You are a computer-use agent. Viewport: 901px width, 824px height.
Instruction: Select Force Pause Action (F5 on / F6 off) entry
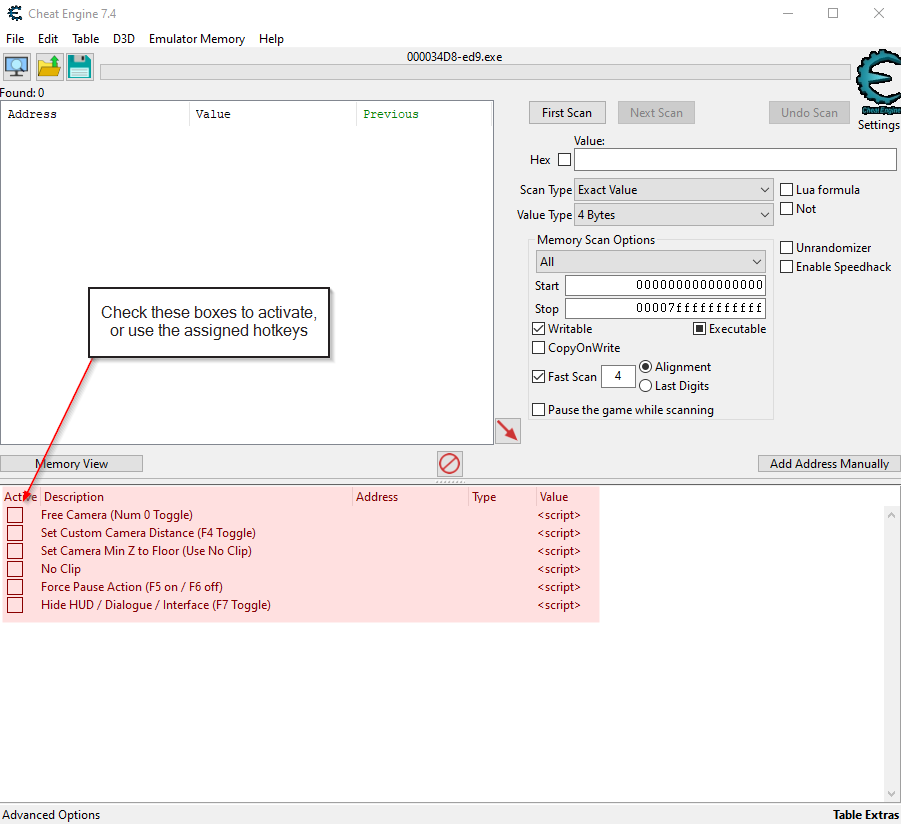132,587
